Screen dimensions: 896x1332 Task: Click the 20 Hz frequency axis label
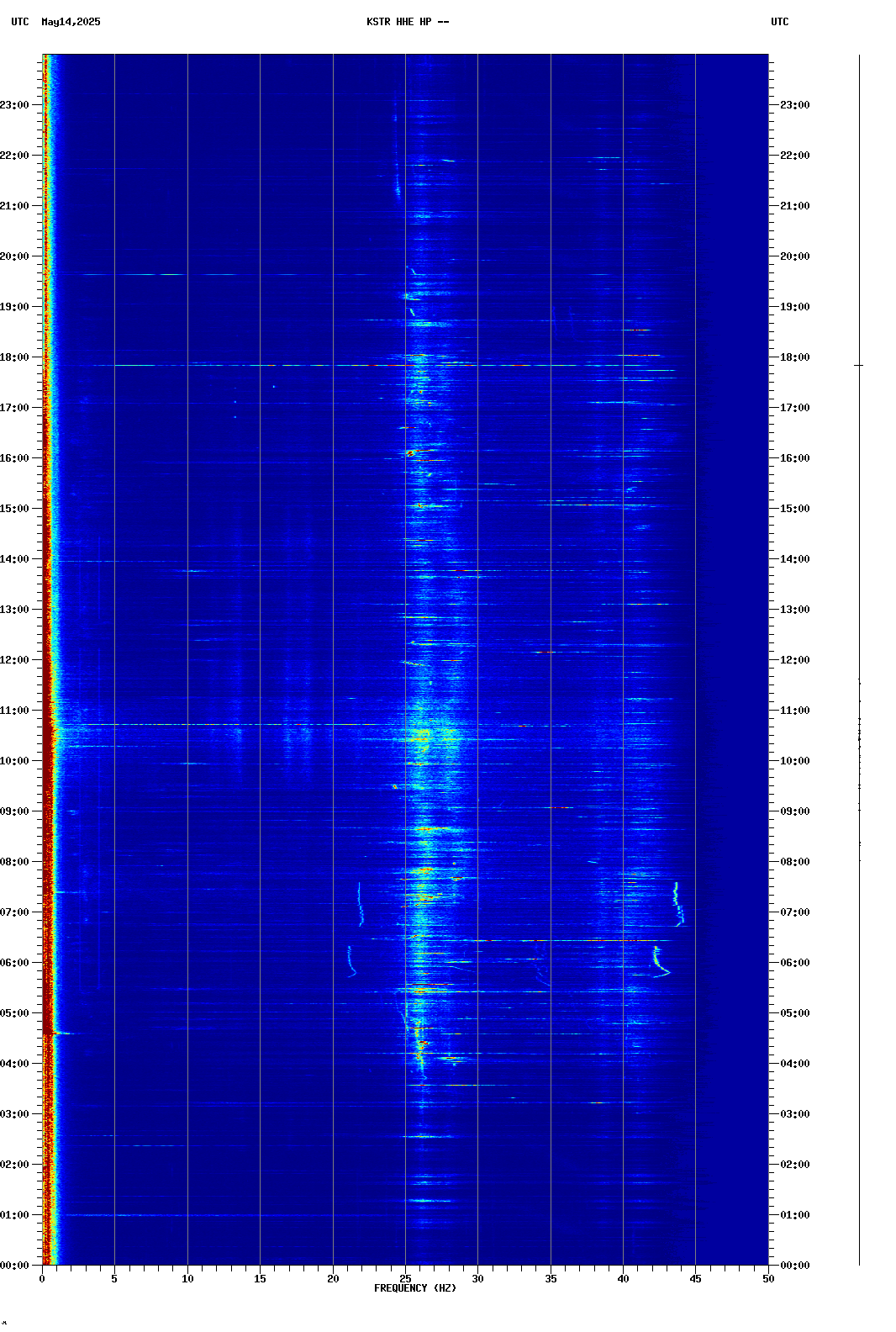click(333, 1279)
